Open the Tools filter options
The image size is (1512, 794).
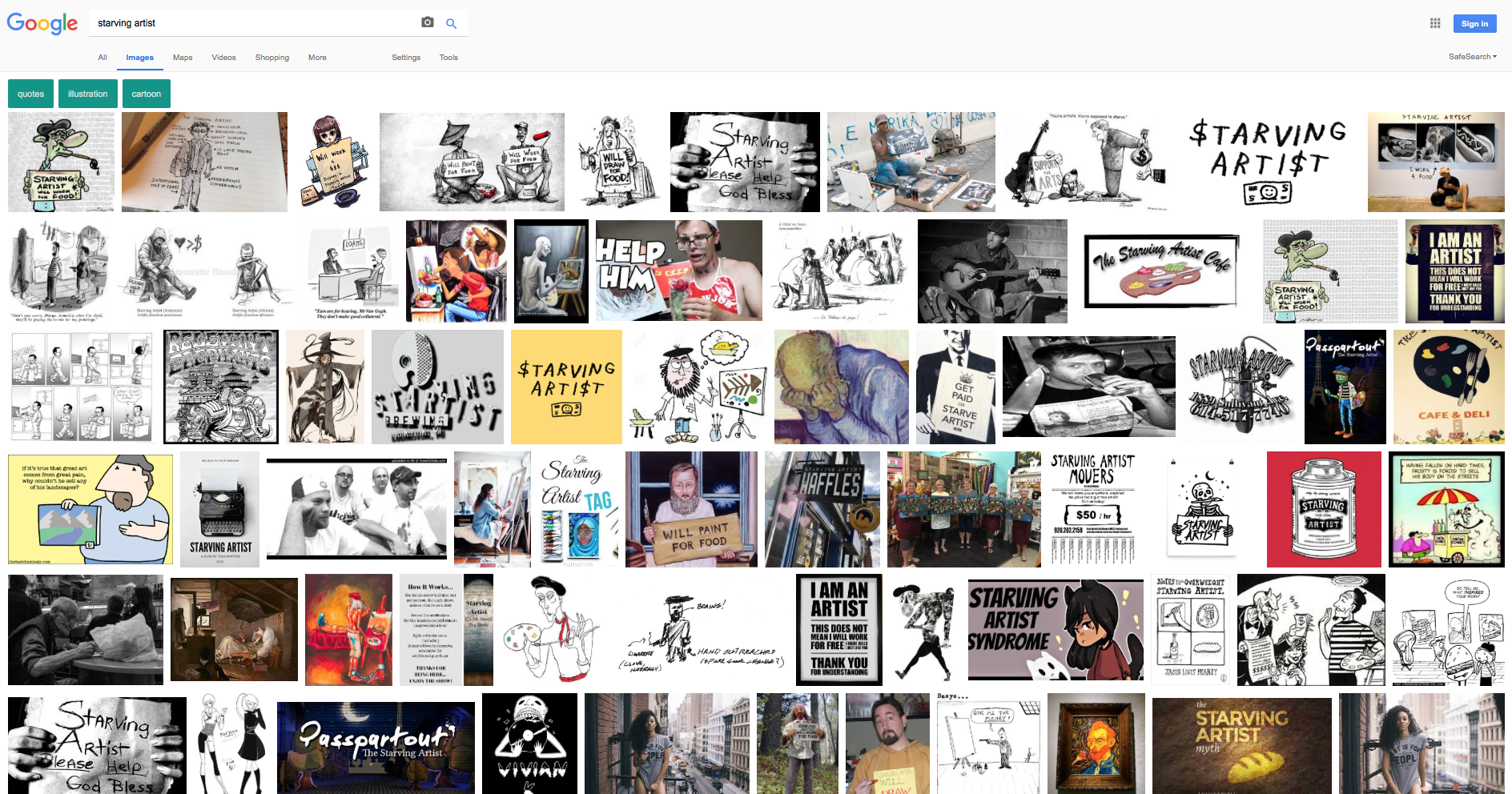(x=448, y=58)
